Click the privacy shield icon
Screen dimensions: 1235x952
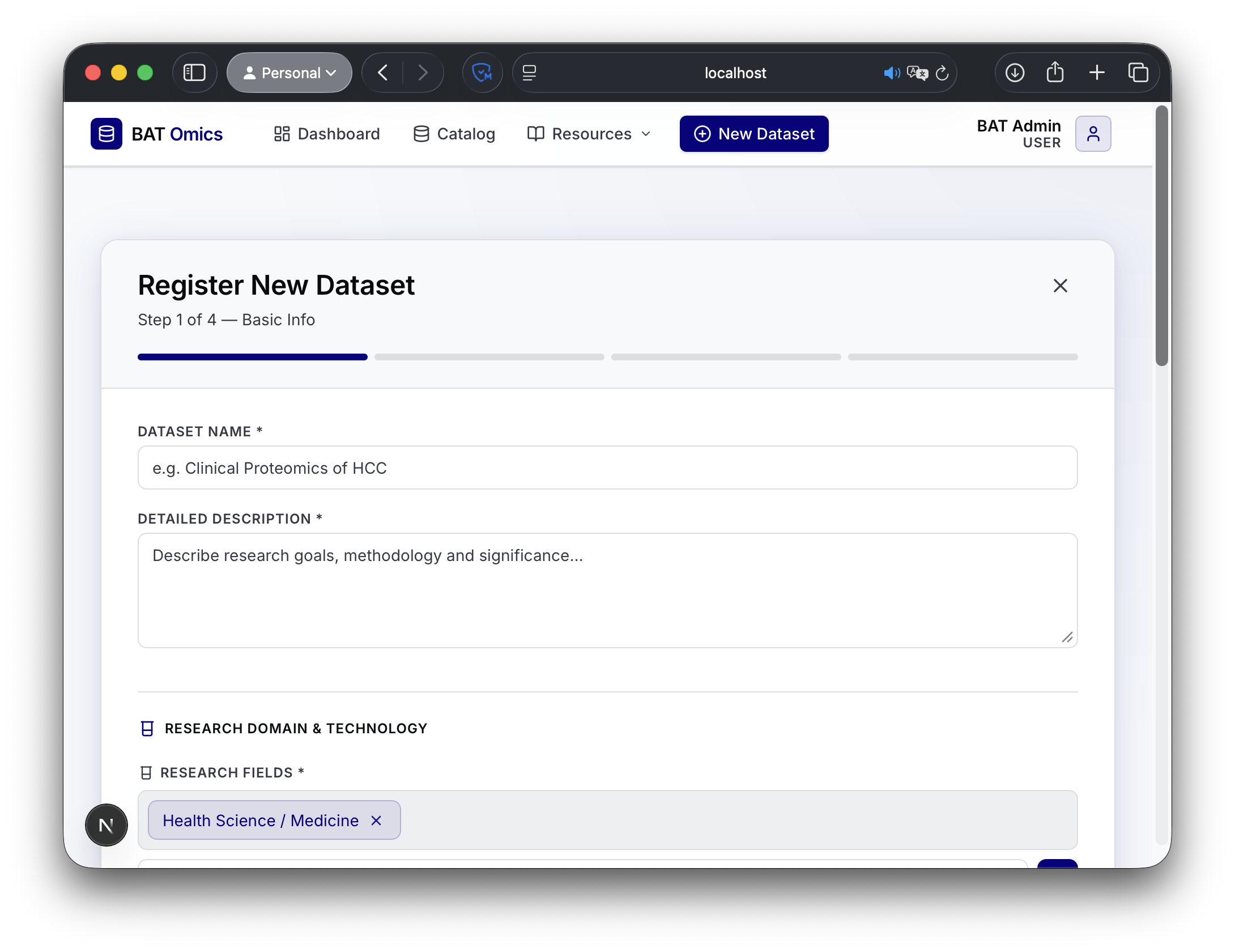[x=482, y=73]
